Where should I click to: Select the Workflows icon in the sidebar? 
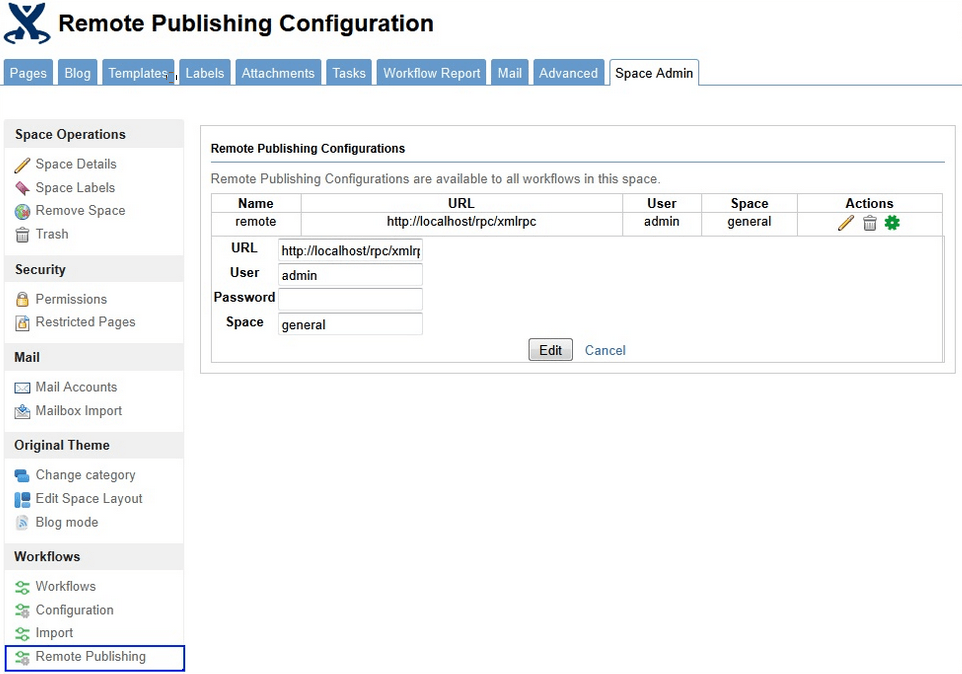22,586
